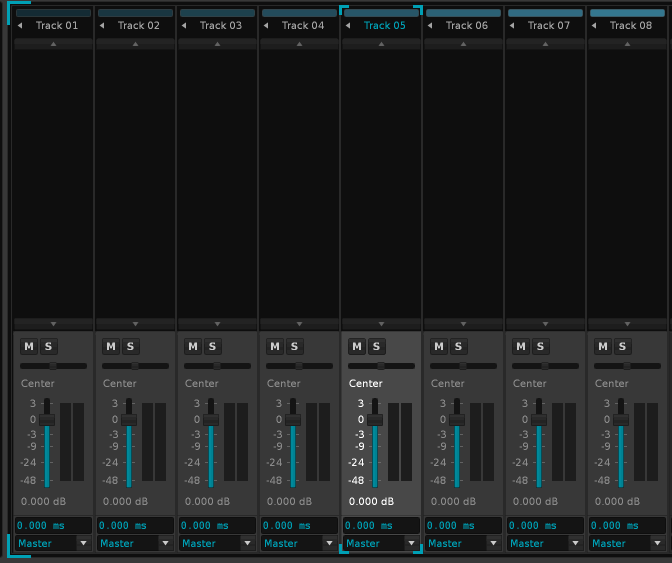Click the collapse arrow beside Track 04
Image resolution: width=672 pixels, height=563 pixels.
point(267,25)
